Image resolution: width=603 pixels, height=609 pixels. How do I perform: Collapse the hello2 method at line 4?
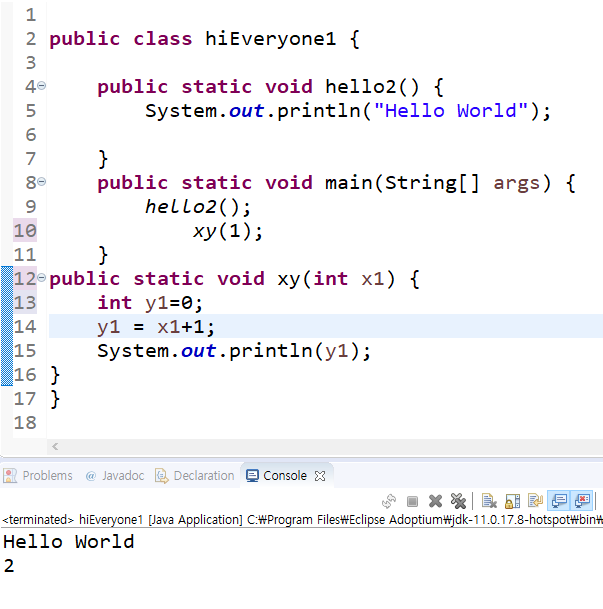click(x=42, y=85)
